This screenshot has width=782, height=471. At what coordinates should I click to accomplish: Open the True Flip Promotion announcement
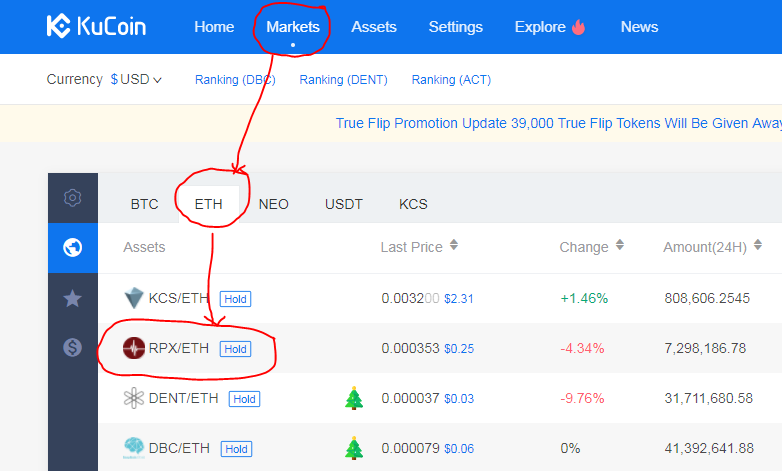(x=559, y=123)
